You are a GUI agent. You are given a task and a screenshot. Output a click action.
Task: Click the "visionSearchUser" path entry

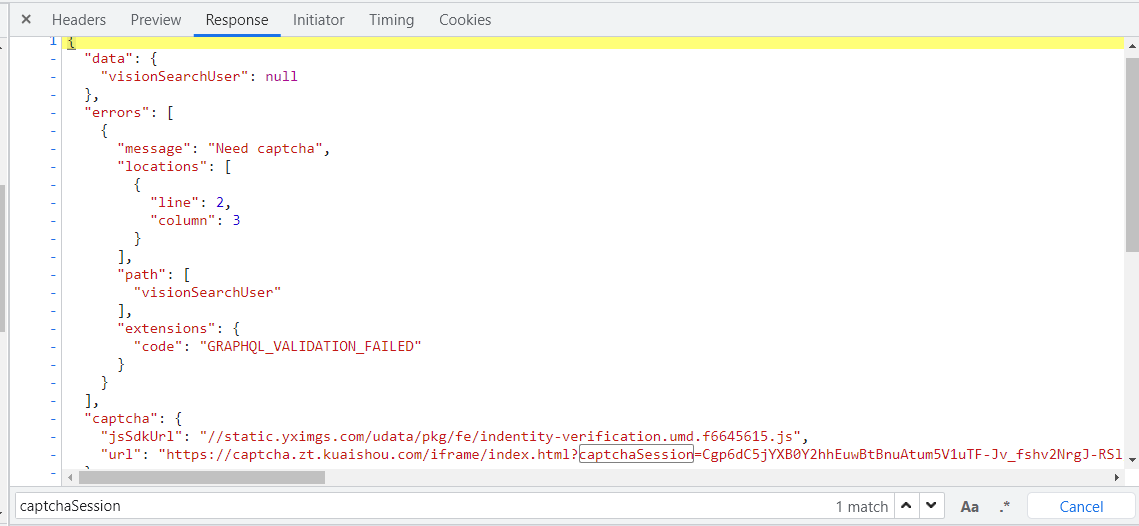point(208,293)
